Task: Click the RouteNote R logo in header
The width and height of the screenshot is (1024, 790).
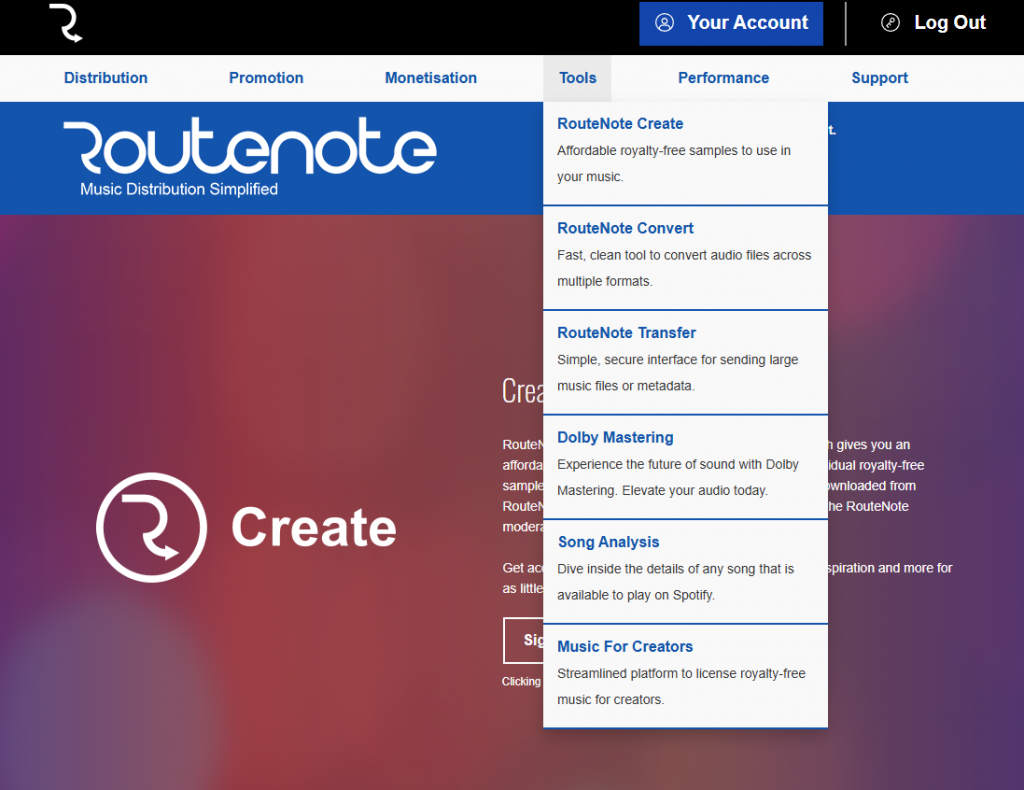Action: coord(66,23)
